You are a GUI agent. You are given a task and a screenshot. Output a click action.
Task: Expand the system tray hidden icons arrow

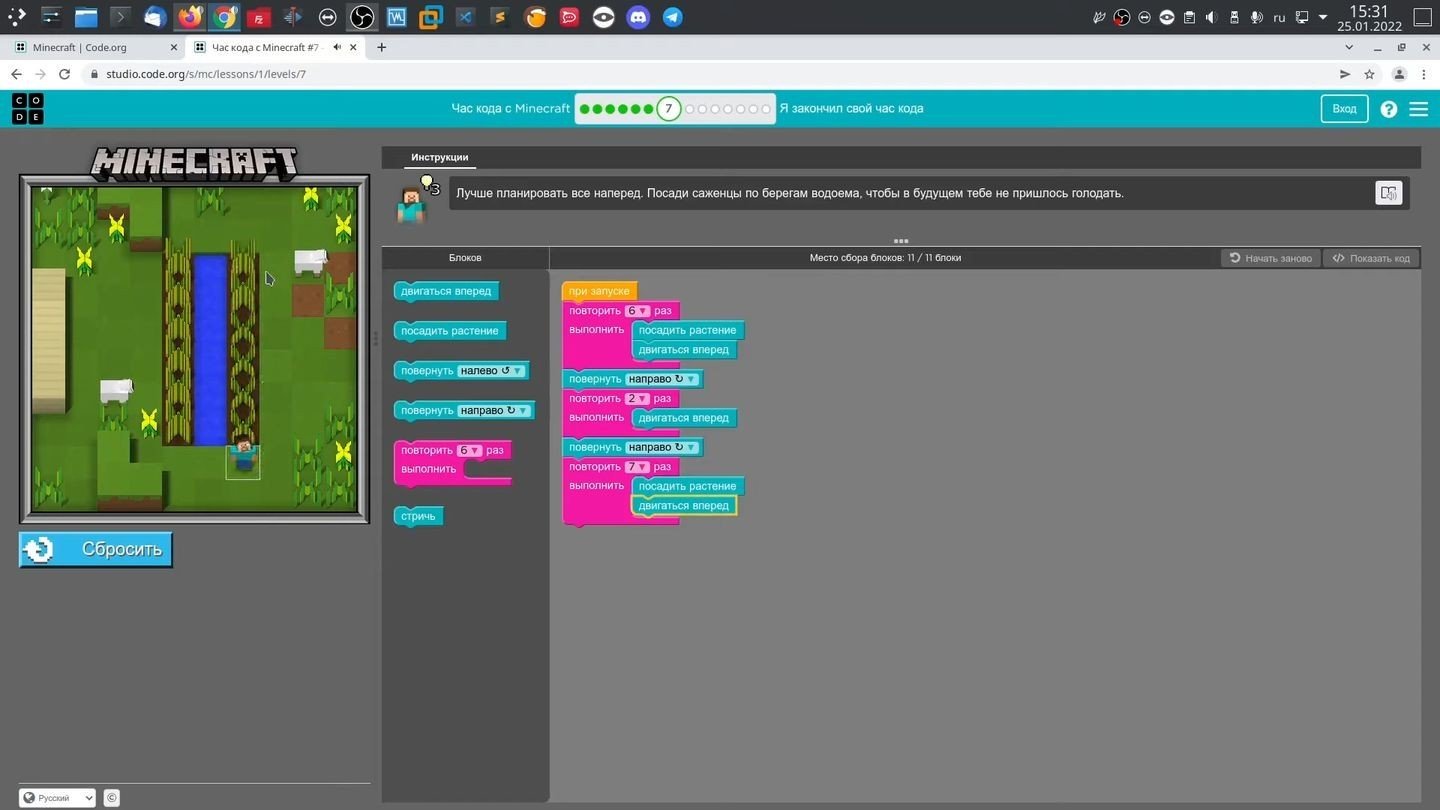click(x=1323, y=17)
